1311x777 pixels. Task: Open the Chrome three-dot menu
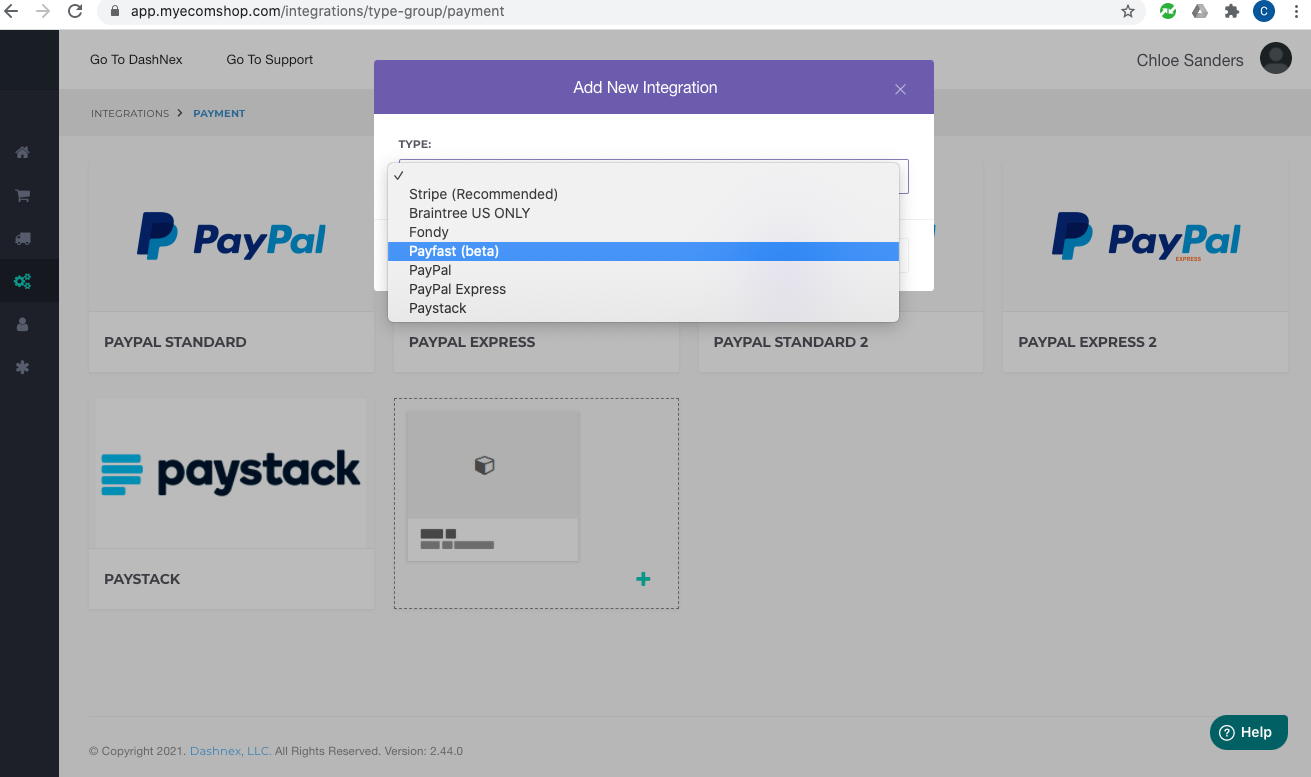point(1296,12)
